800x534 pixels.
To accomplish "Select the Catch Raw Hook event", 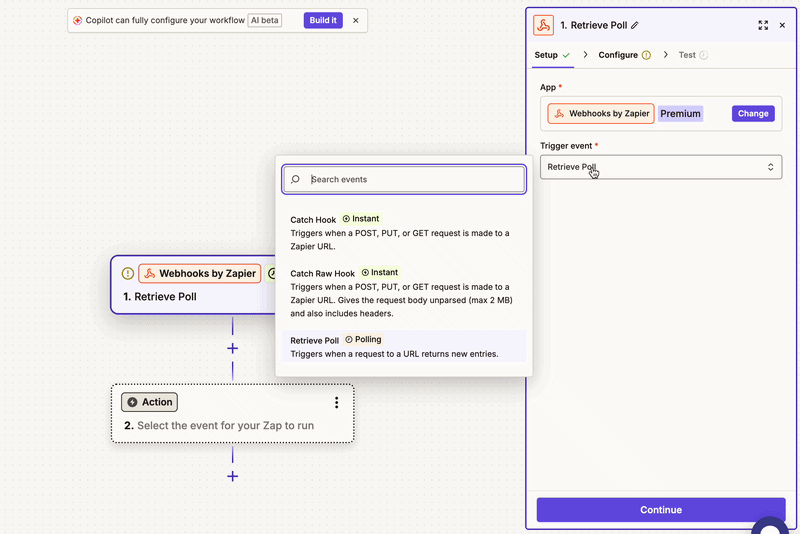I will pos(404,293).
